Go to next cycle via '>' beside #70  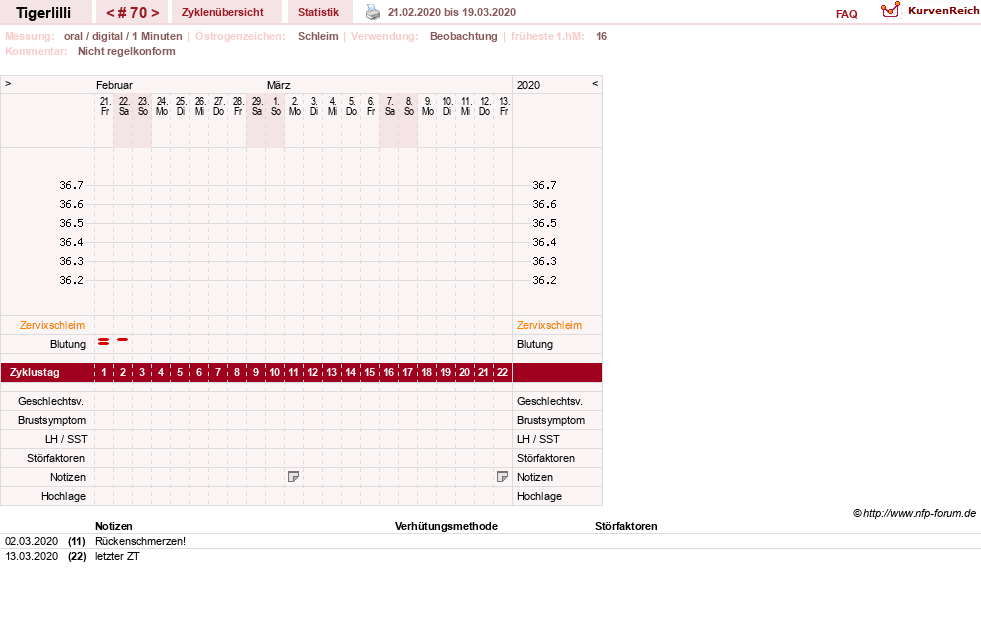click(155, 13)
